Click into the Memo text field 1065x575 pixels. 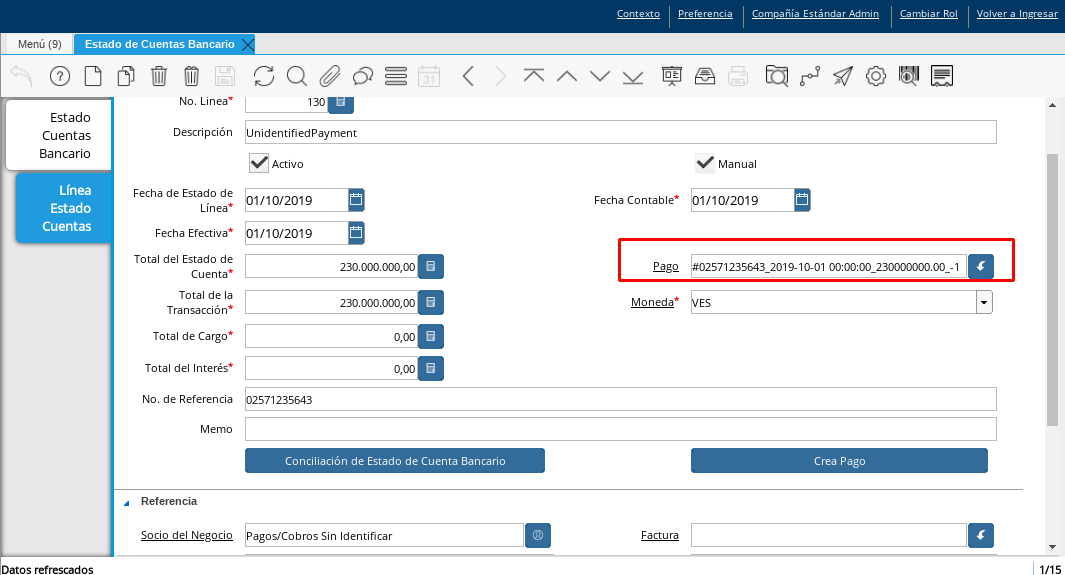(x=620, y=429)
